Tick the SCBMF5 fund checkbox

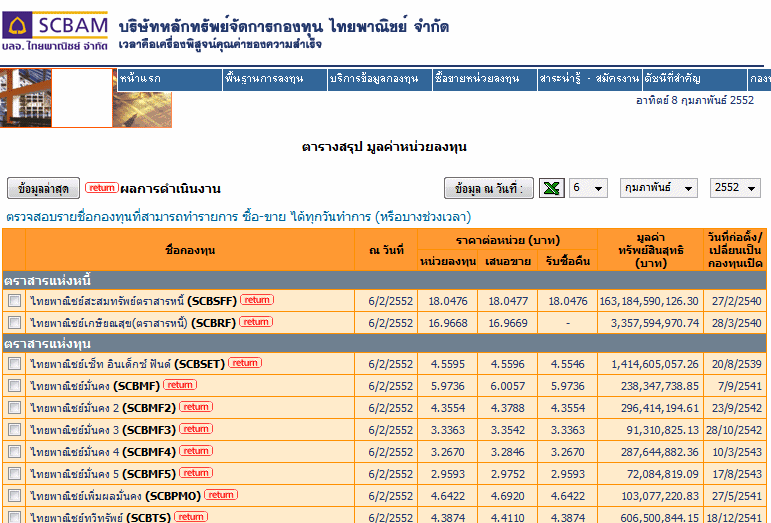[x=14, y=474]
